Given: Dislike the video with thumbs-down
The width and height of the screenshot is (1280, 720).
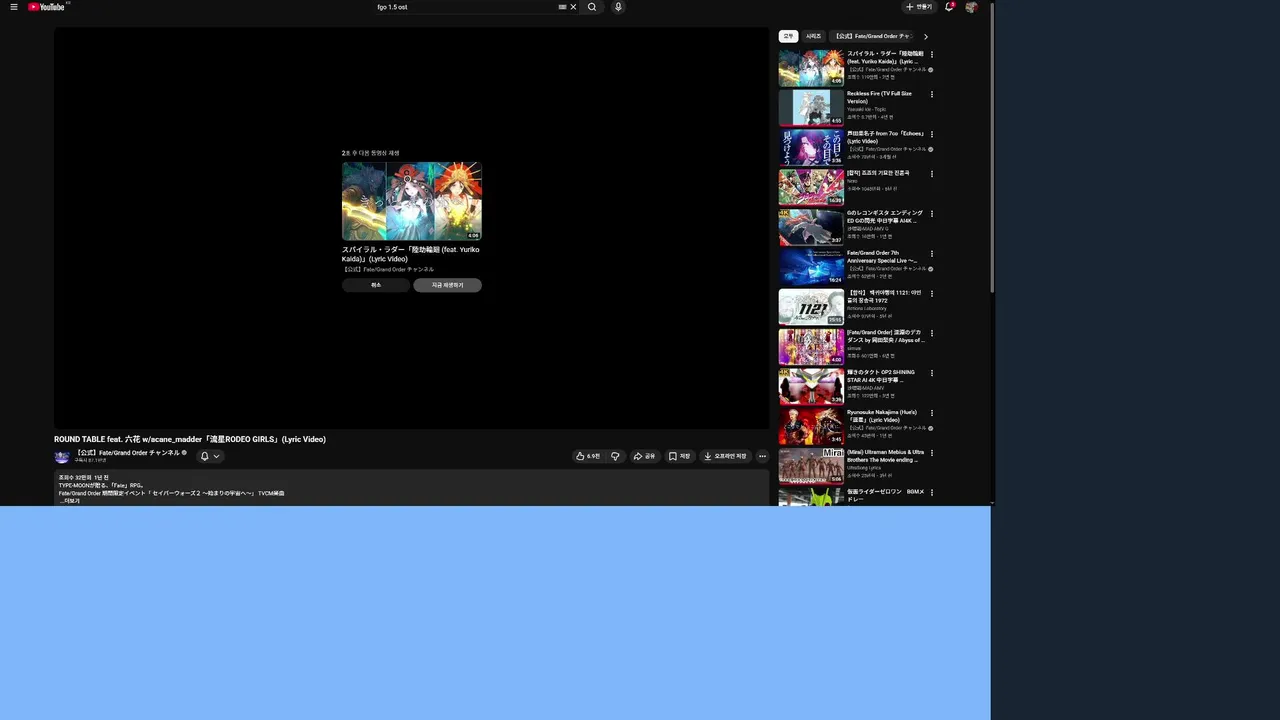Looking at the screenshot, I should (x=615, y=456).
